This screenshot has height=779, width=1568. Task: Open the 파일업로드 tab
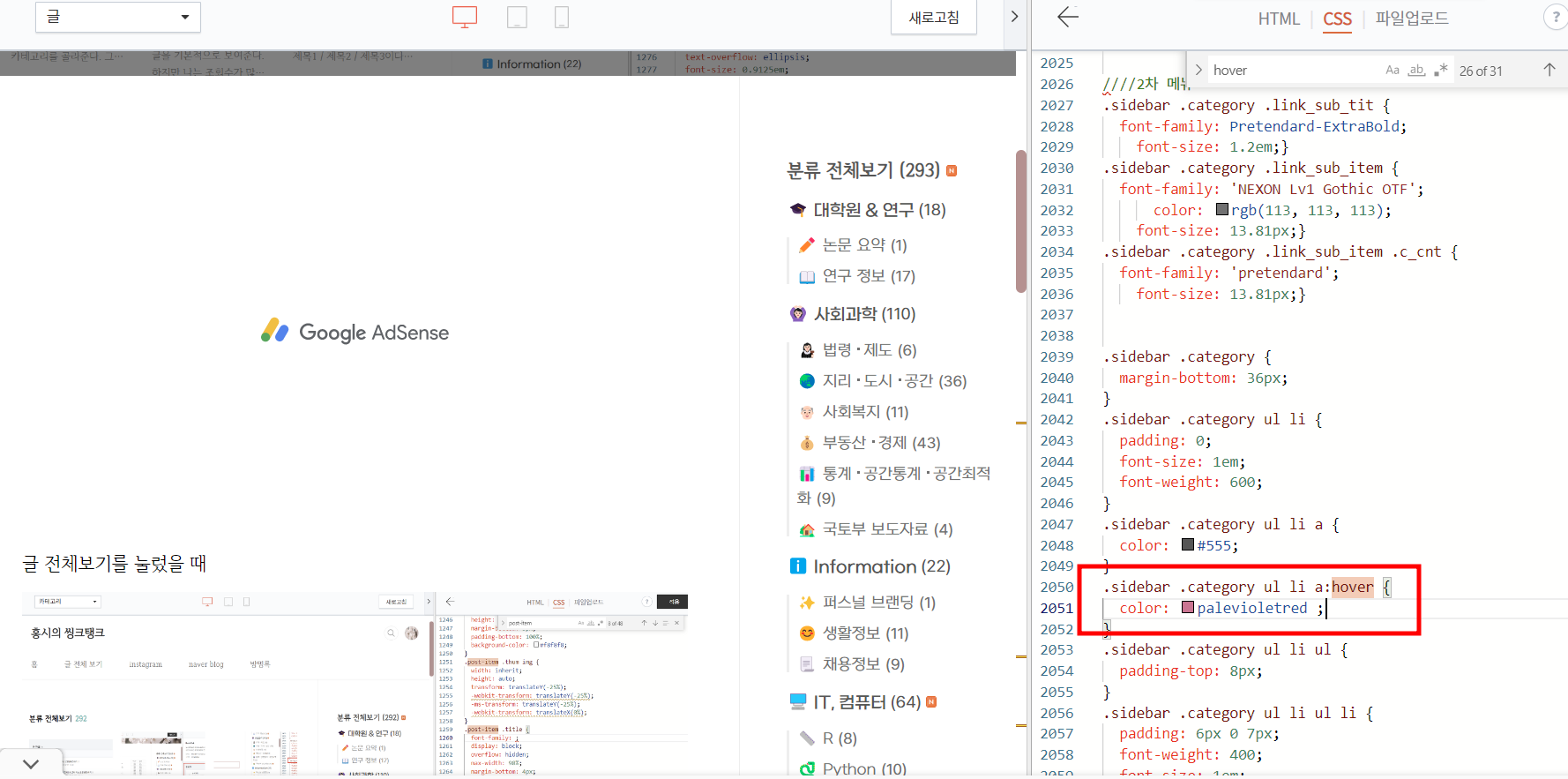(x=1412, y=19)
